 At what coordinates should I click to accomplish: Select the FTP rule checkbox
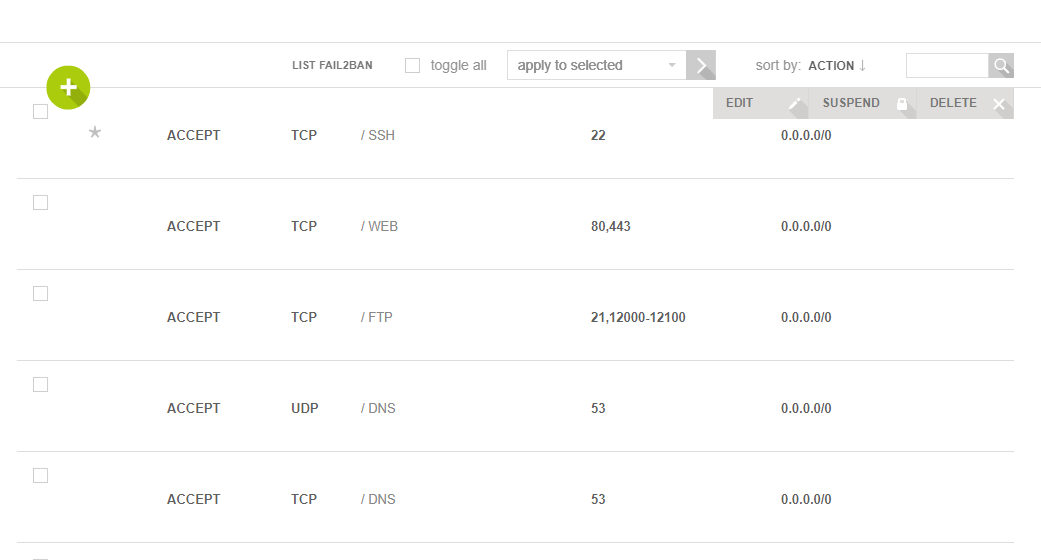(41, 294)
